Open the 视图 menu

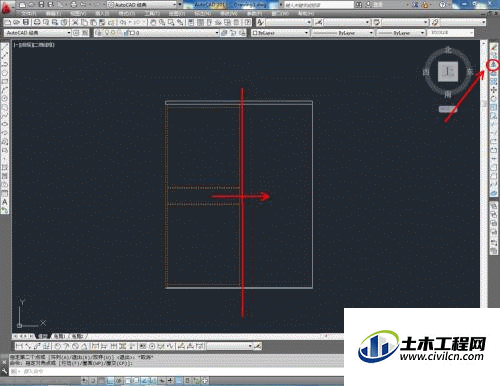[x=78, y=13]
